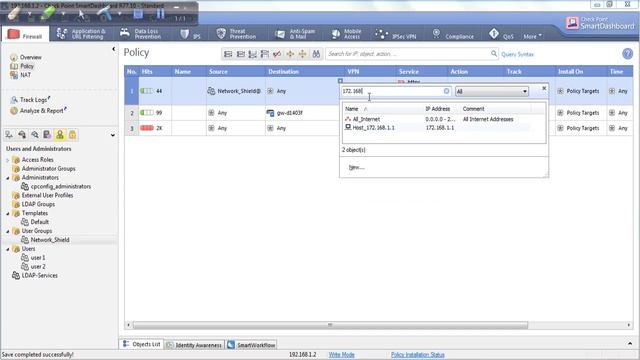This screenshot has height=360, width=640.
Task: Expand the More tabs dropdown
Action: (532, 36)
